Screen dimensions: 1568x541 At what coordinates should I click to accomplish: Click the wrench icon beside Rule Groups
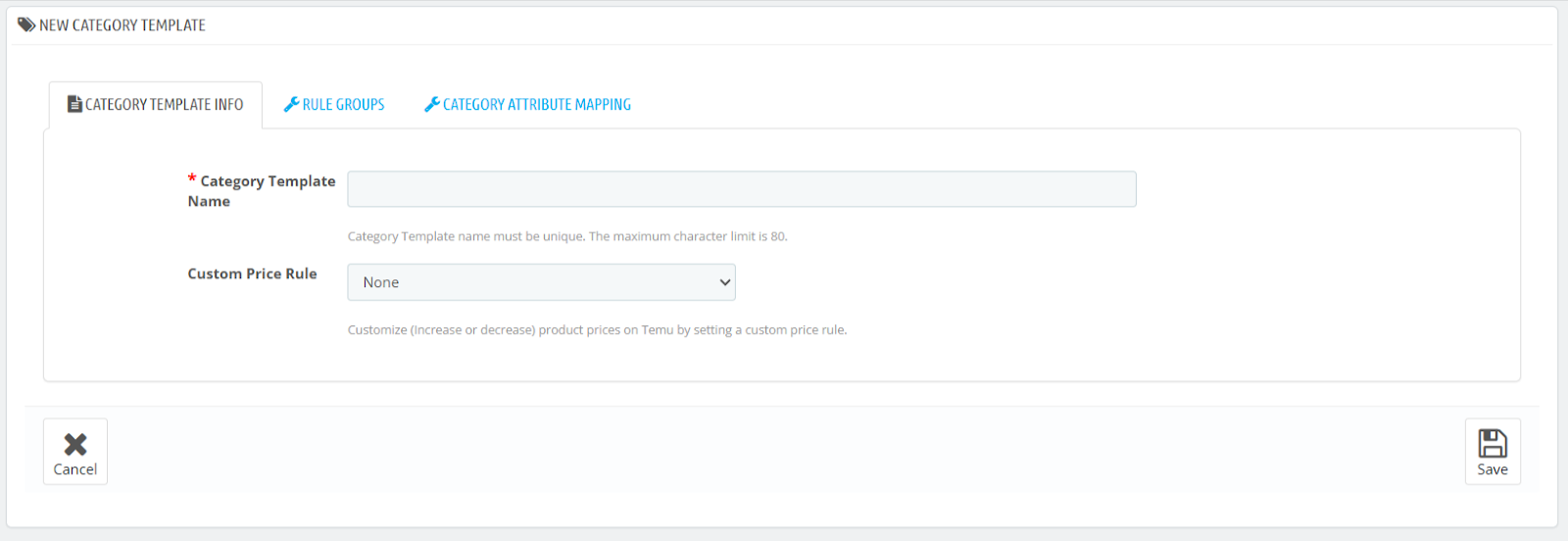[291, 104]
